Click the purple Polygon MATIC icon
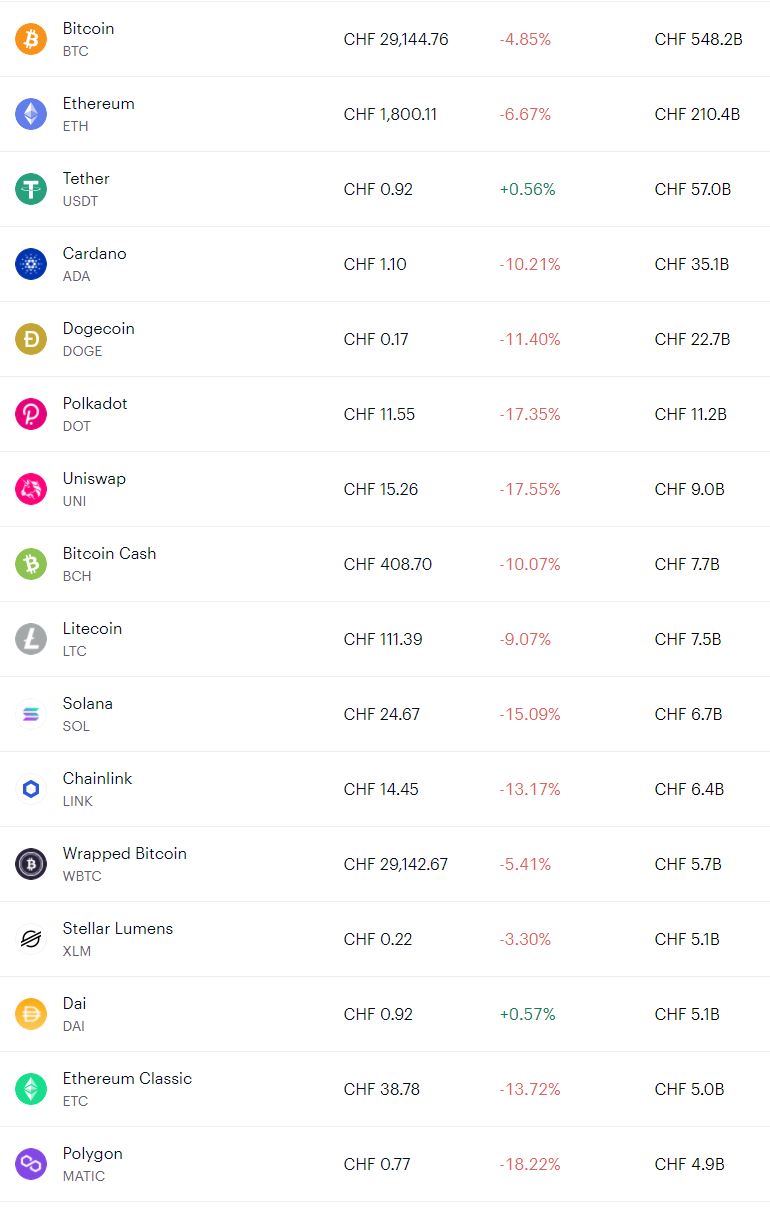 click(31, 1164)
